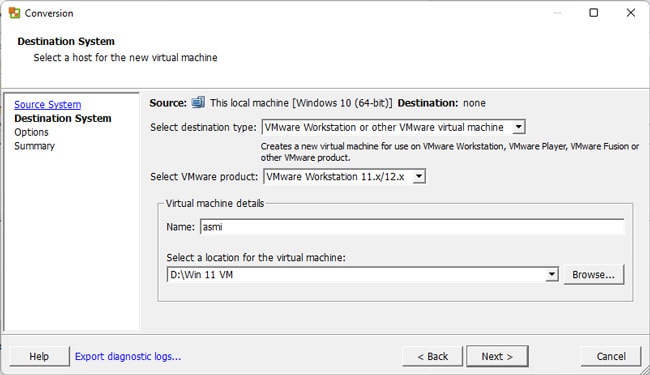Maximize the Conversion window
The image size is (650, 375).
[594, 13]
